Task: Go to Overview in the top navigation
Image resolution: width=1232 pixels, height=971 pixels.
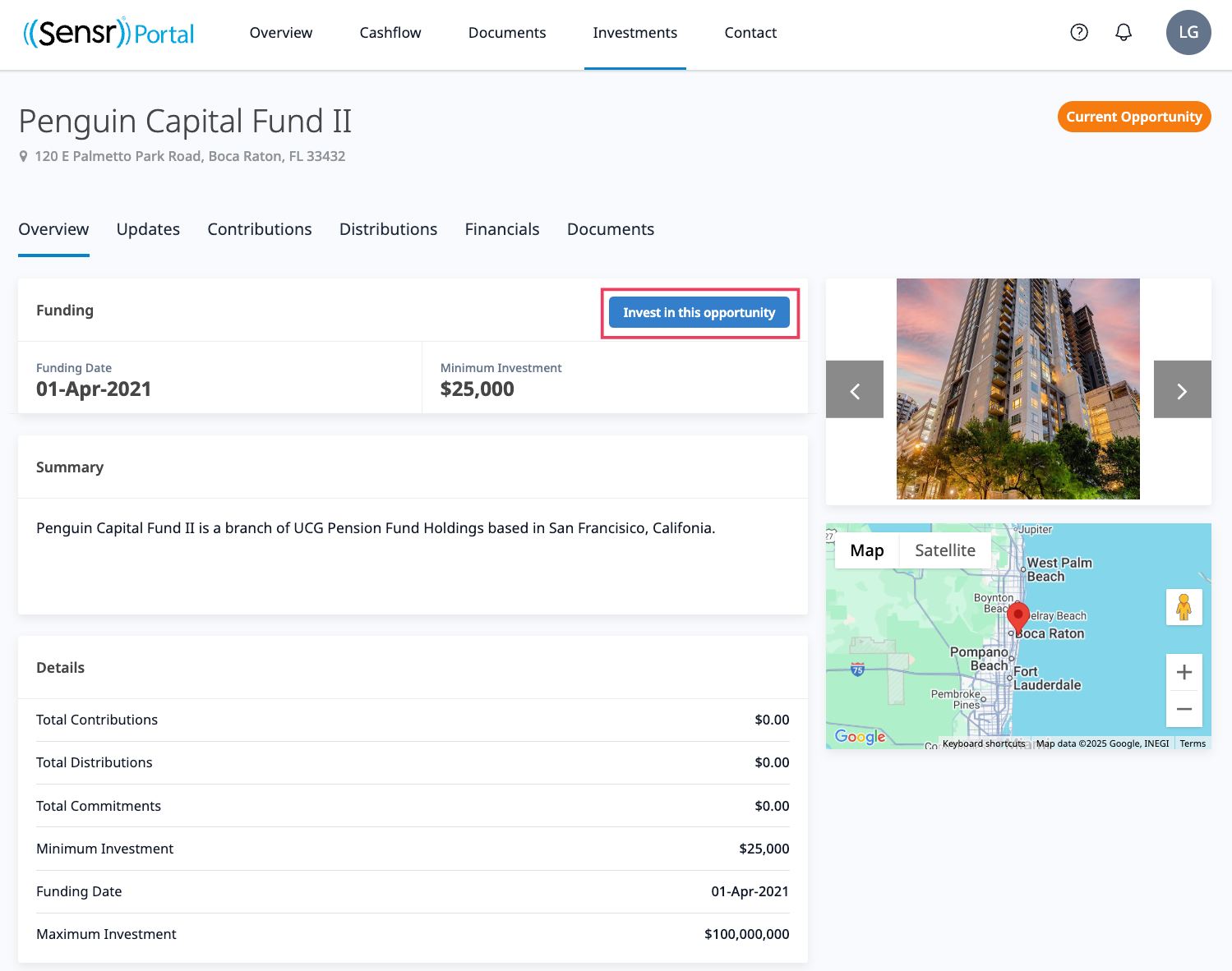Action: pos(281,33)
